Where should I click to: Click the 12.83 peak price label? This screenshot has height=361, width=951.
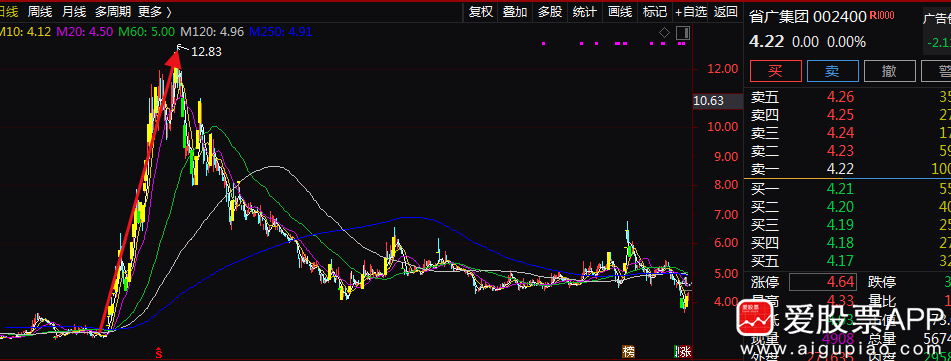click(206, 52)
